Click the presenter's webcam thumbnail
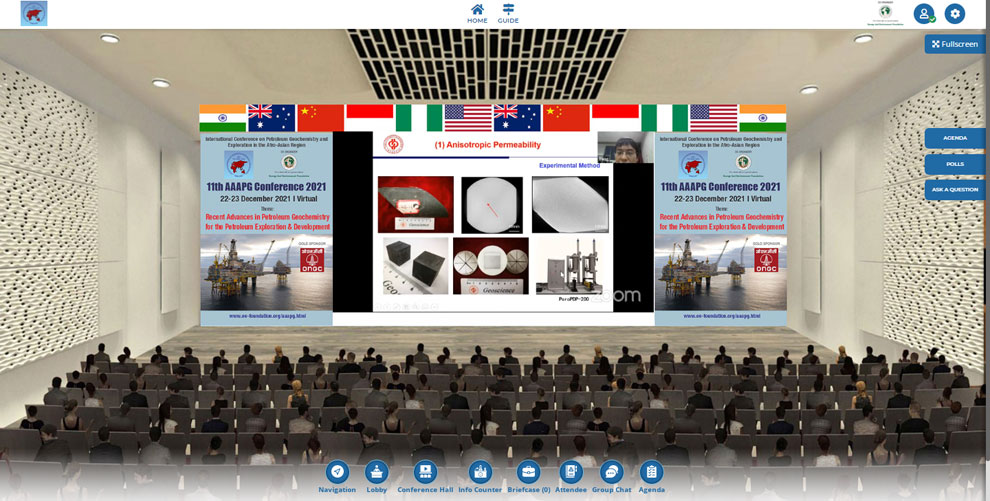 point(626,148)
